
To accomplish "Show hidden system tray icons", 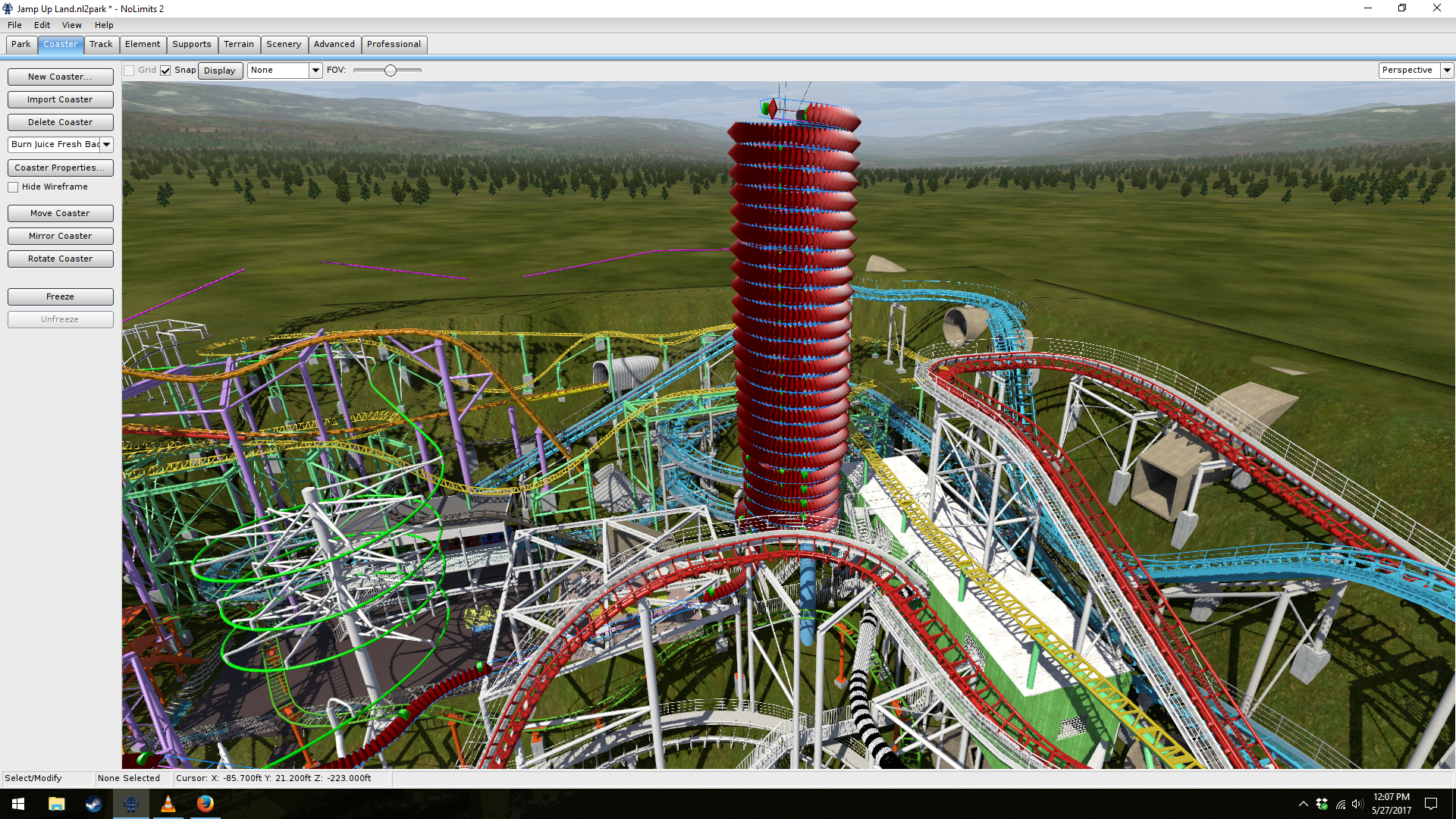I will click(1303, 804).
